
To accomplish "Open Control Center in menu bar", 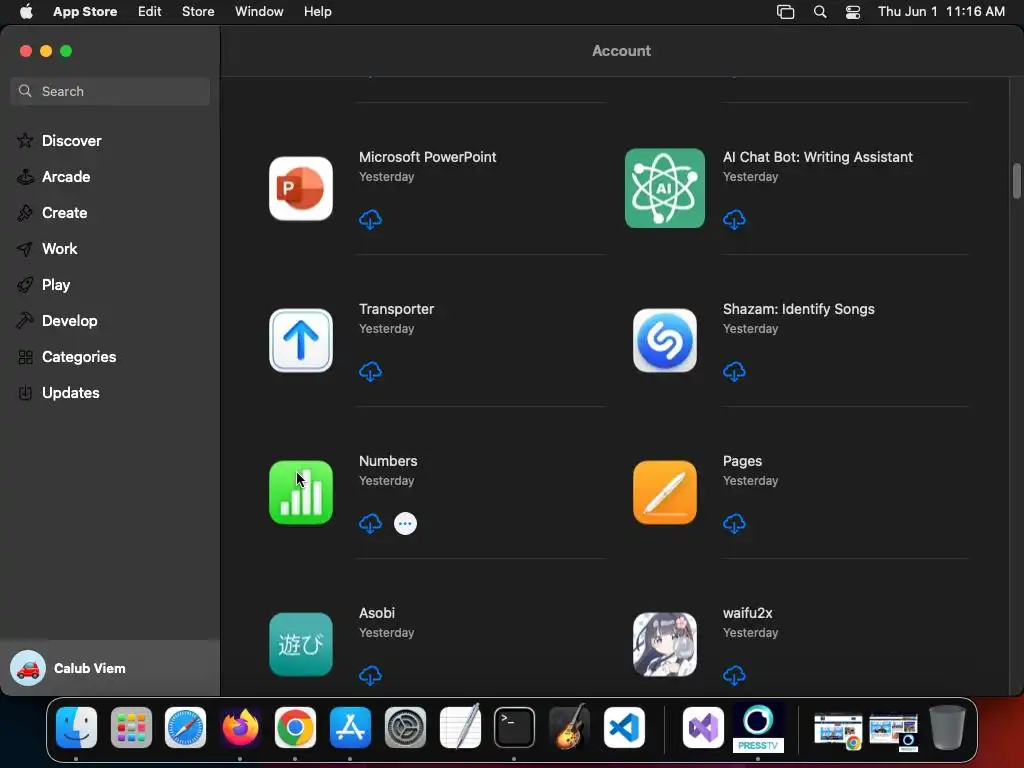I will click(x=853, y=12).
